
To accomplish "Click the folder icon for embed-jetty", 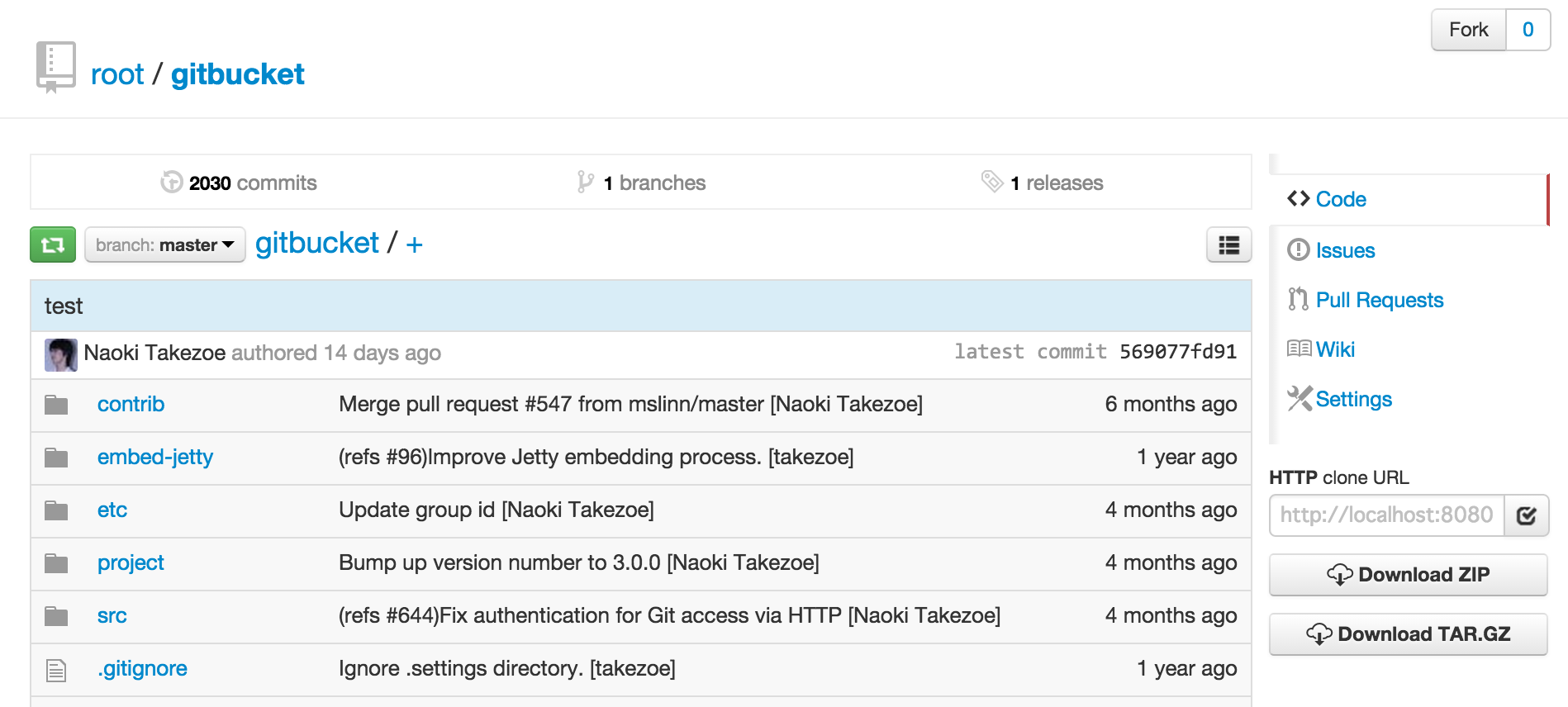I will tap(56, 458).
